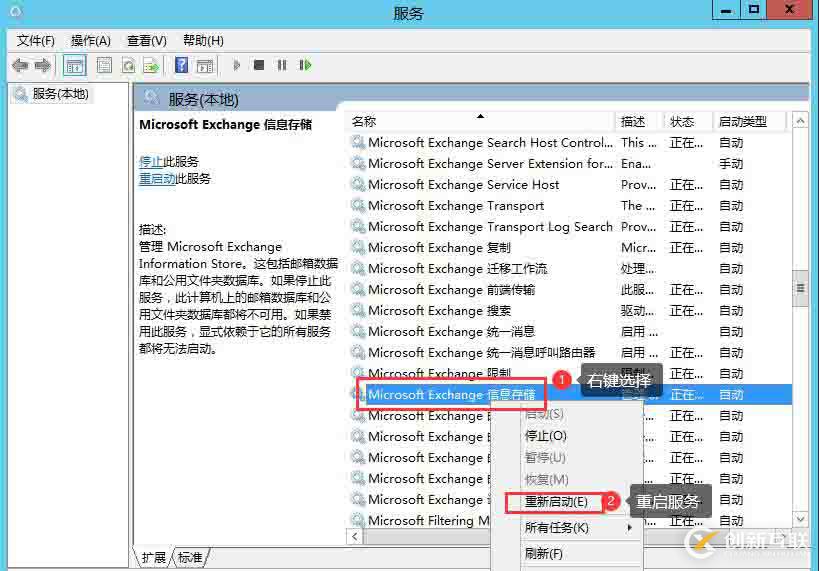819x571 pixels.
Task: Select gear icon of Exchange Service Host
Action: [x=358, y=184]
